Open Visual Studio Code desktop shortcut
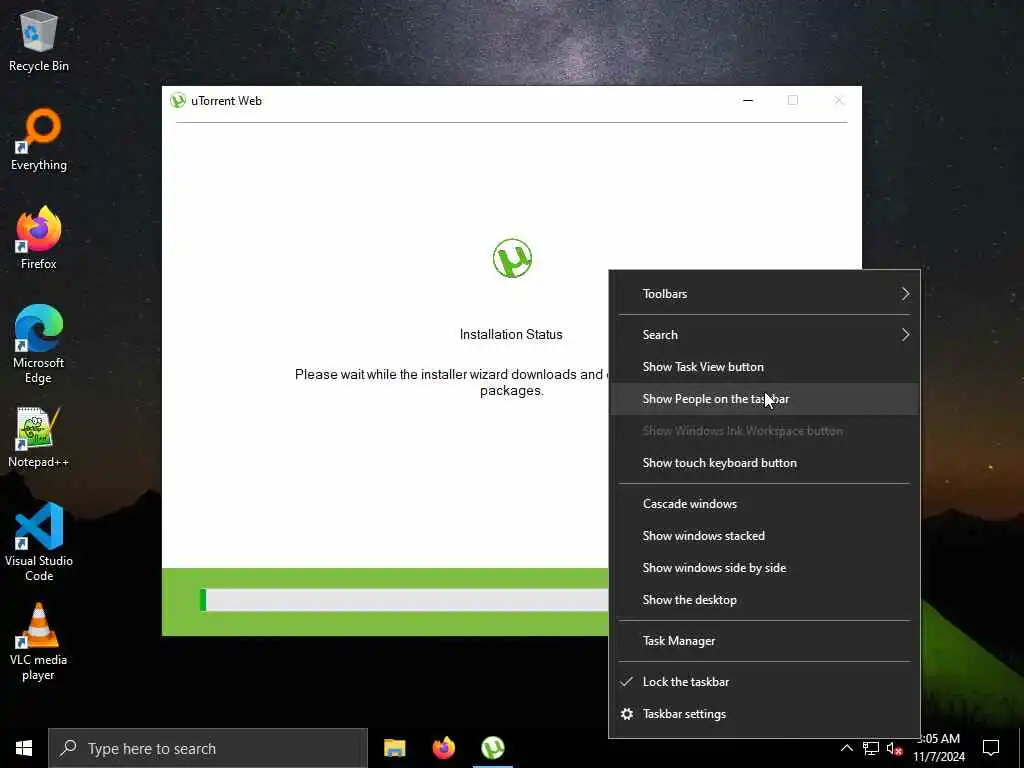 [x=39, y=542]
